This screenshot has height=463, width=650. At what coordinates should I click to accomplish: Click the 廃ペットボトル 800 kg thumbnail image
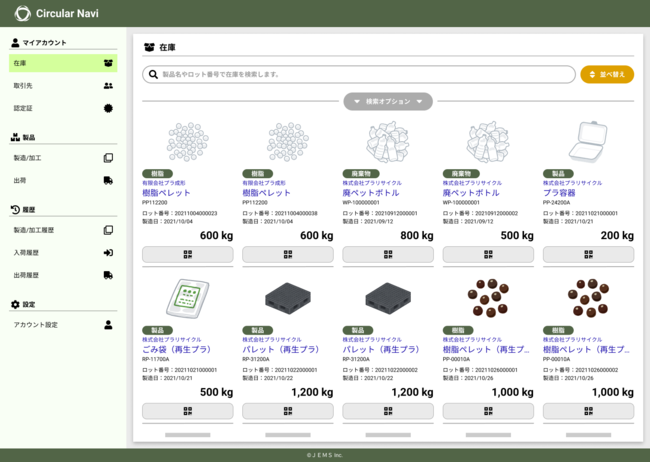(x=388, y=143)
